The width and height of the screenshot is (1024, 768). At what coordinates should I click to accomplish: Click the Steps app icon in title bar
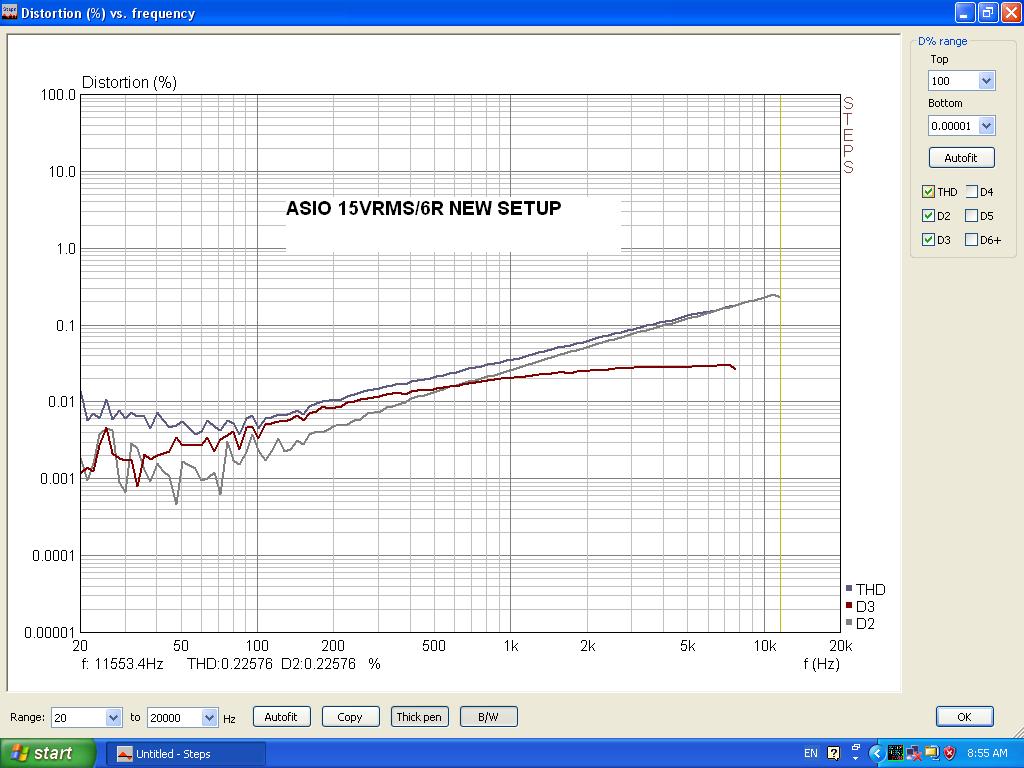[x=9, y=12]
